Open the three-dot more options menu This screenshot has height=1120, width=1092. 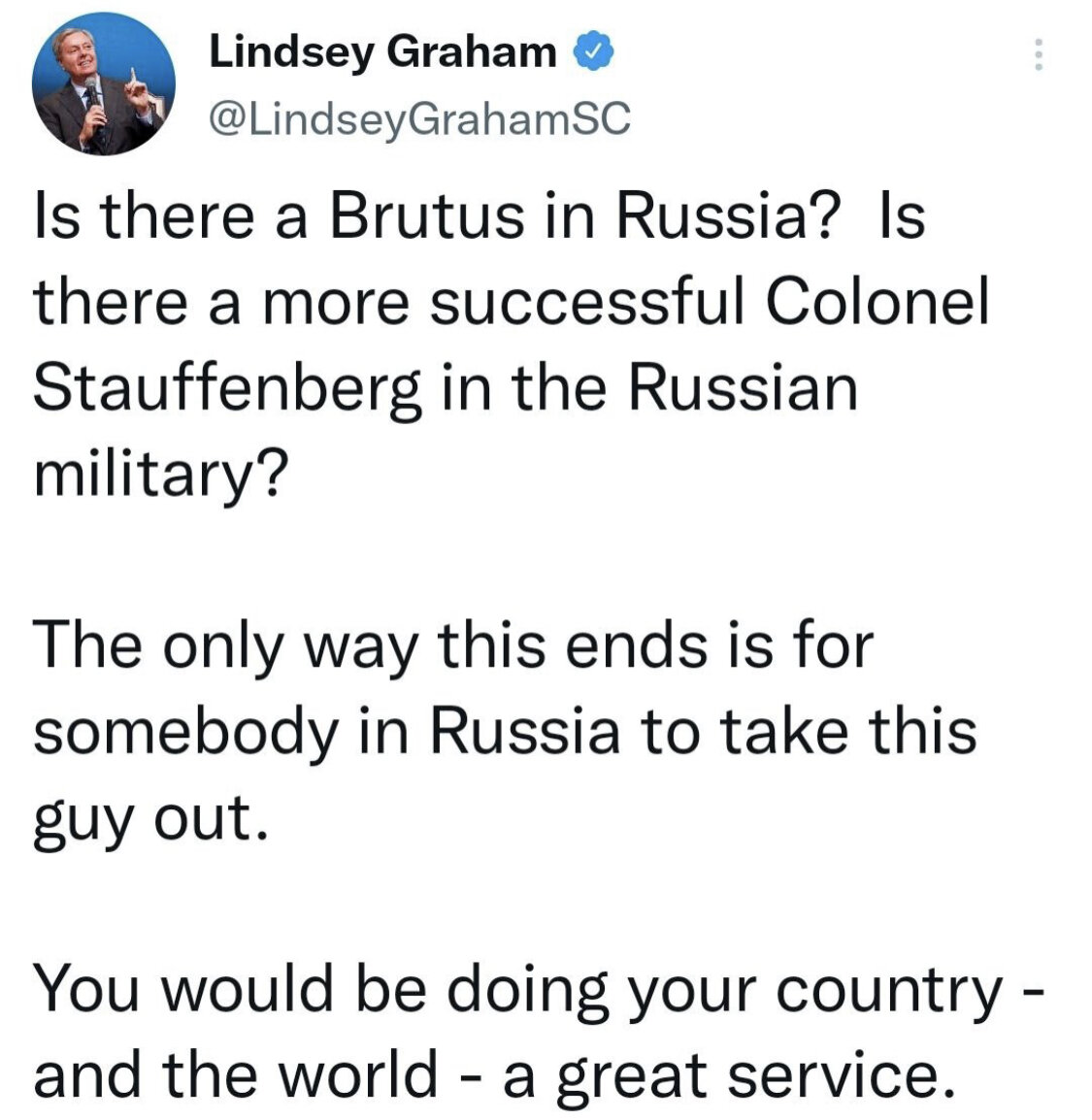point(1038,55)
